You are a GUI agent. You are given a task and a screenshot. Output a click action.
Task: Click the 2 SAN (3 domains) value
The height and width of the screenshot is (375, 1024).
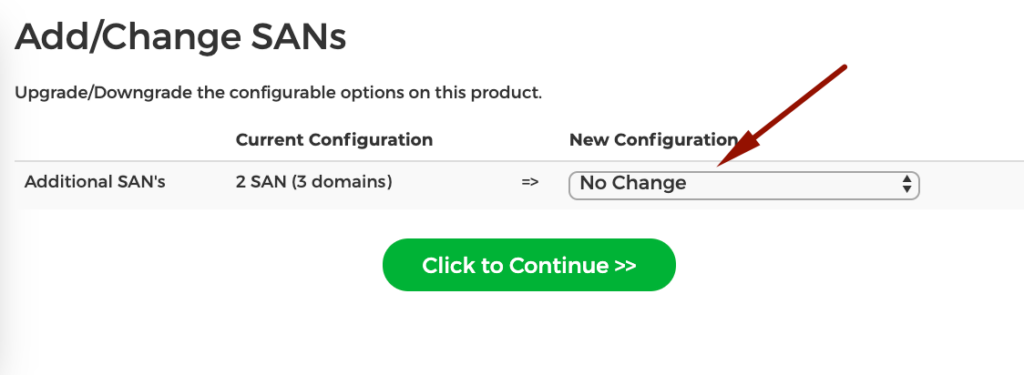(x=313, y=182)
